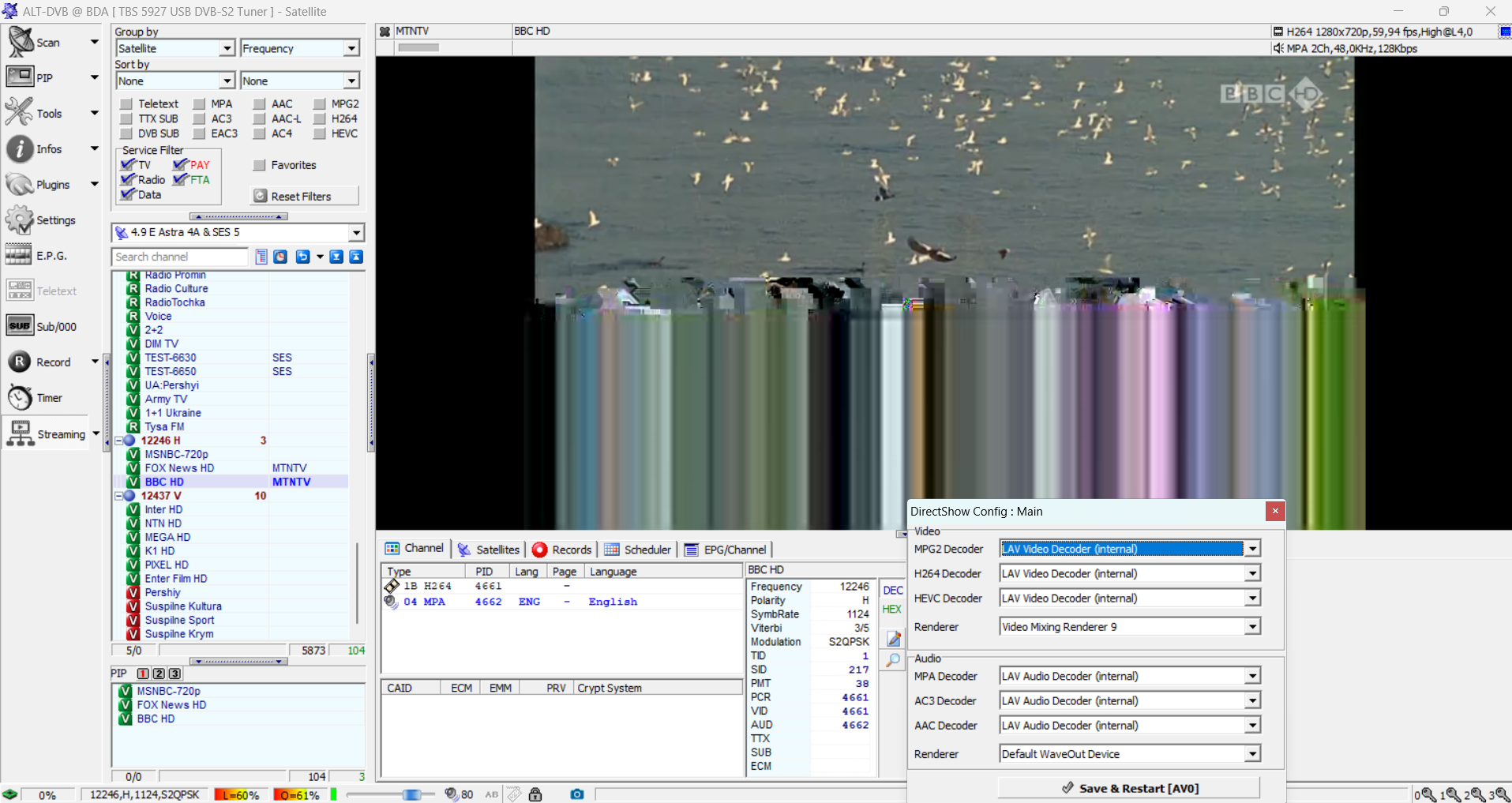This screenshot has height=803, width=1512.
Task: Open the E.P.G. program guide
Action: (20, 256)
